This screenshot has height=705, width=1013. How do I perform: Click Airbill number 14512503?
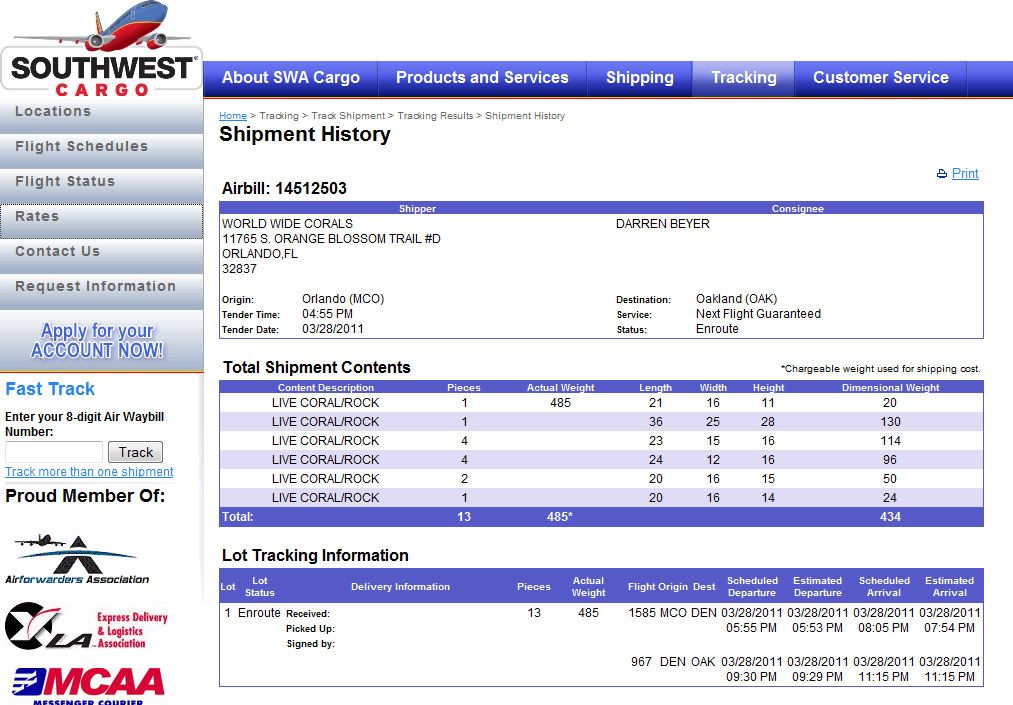pos(311,189)
